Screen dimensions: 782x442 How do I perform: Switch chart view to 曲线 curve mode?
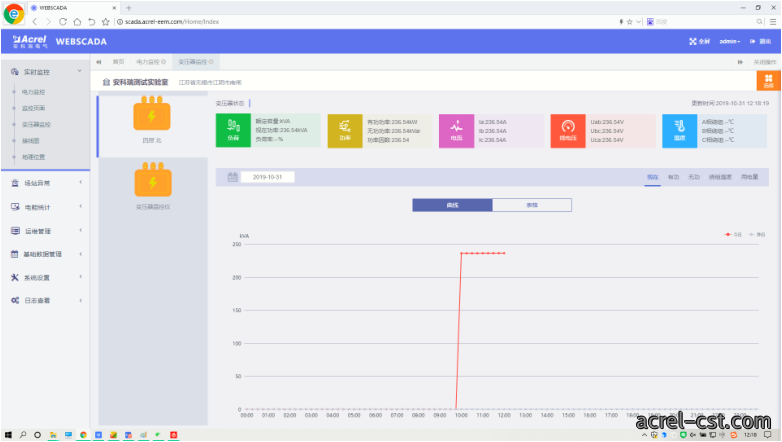tap(452, 205)
